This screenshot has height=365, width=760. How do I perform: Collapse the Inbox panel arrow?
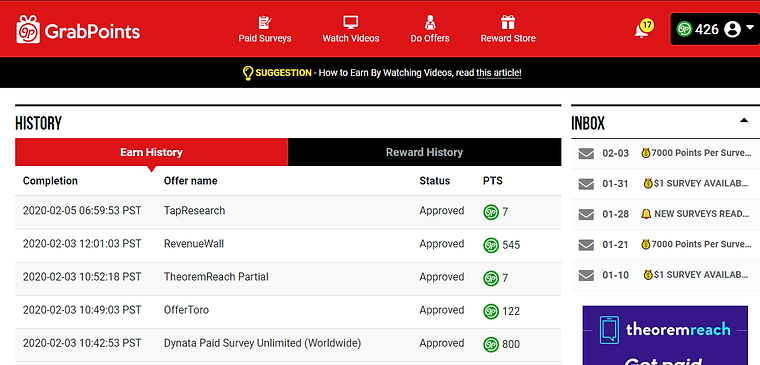(744, 121)
